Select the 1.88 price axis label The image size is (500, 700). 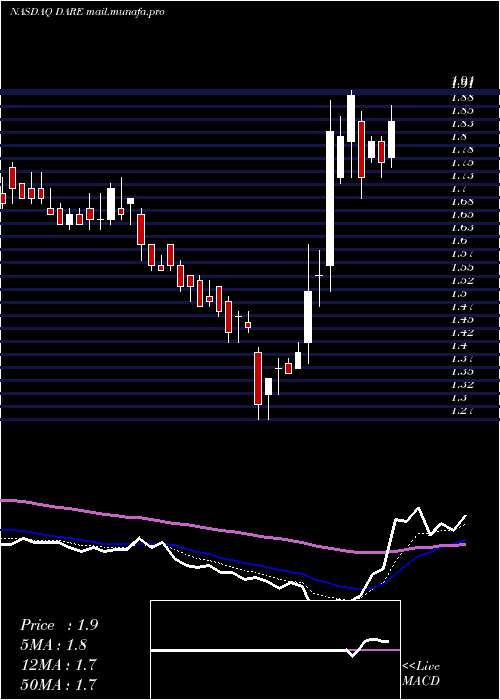[x=462, y=96]
